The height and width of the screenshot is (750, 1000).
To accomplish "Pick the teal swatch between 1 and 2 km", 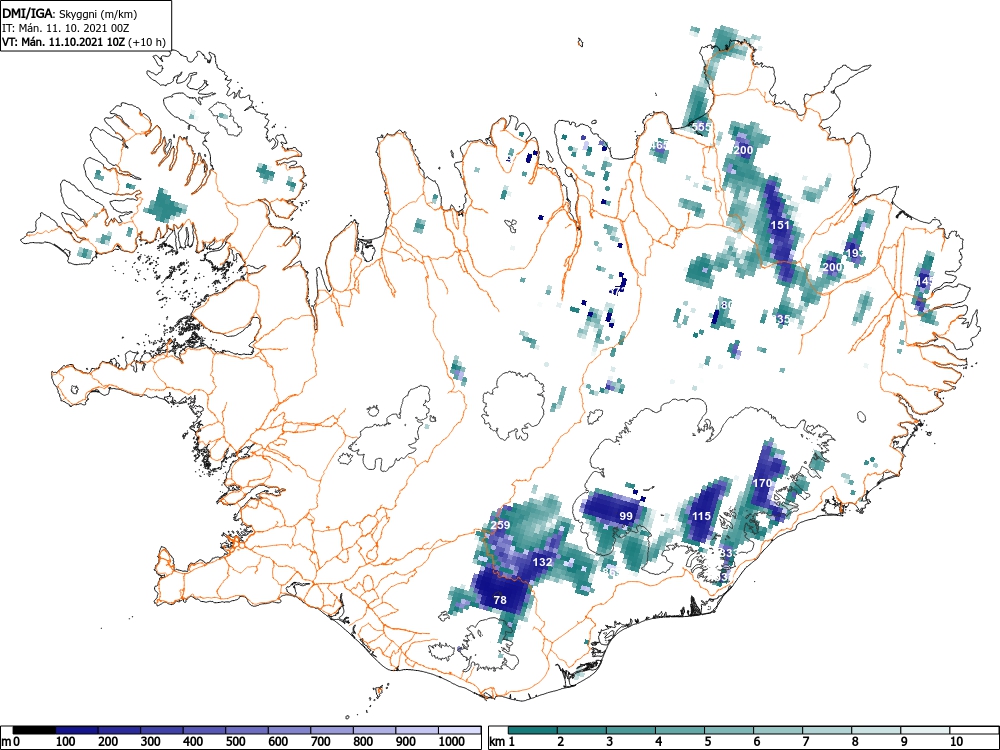I will coord(533,730).
